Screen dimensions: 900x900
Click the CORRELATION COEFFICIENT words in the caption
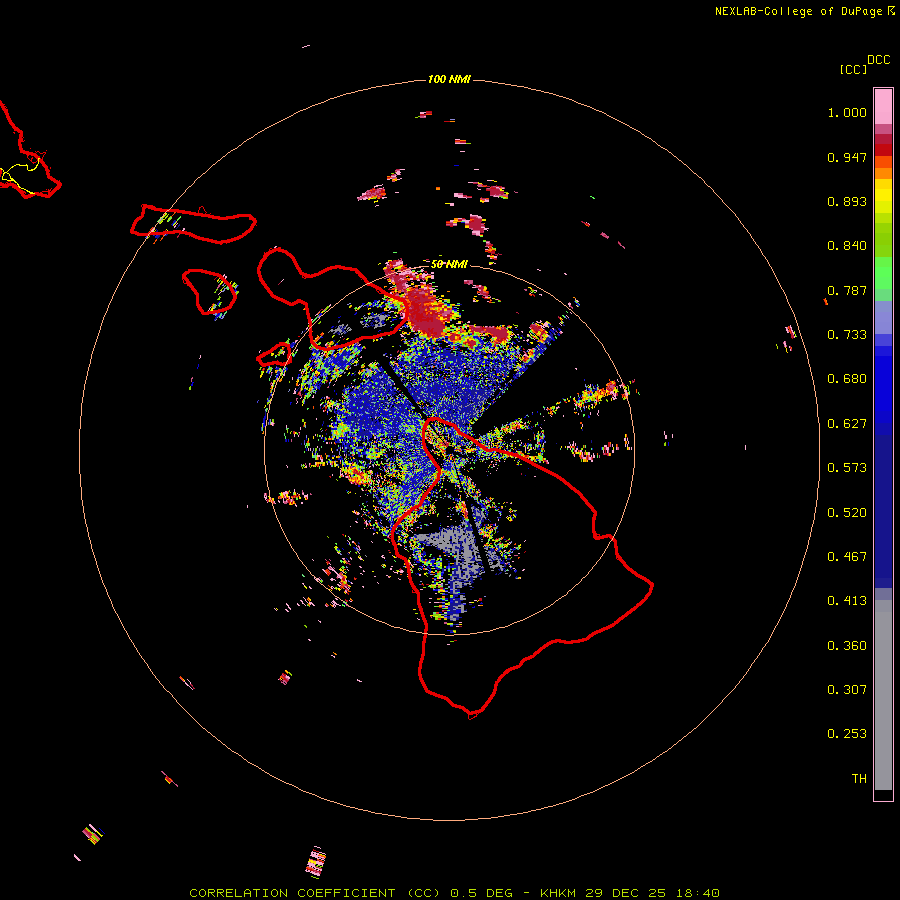[292, 893]
